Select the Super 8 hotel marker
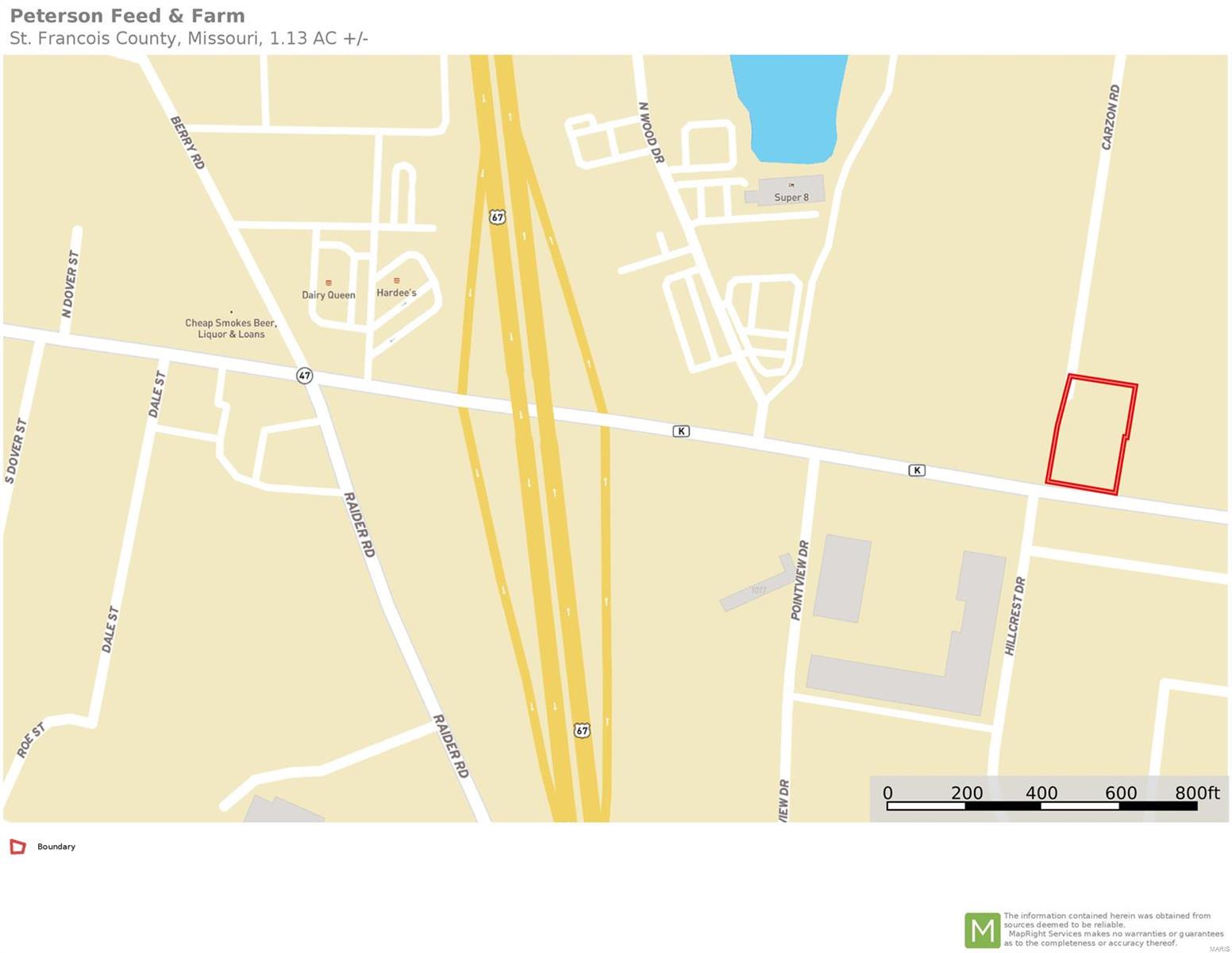The image size is (1232, 953). click(x=791, y=185)
